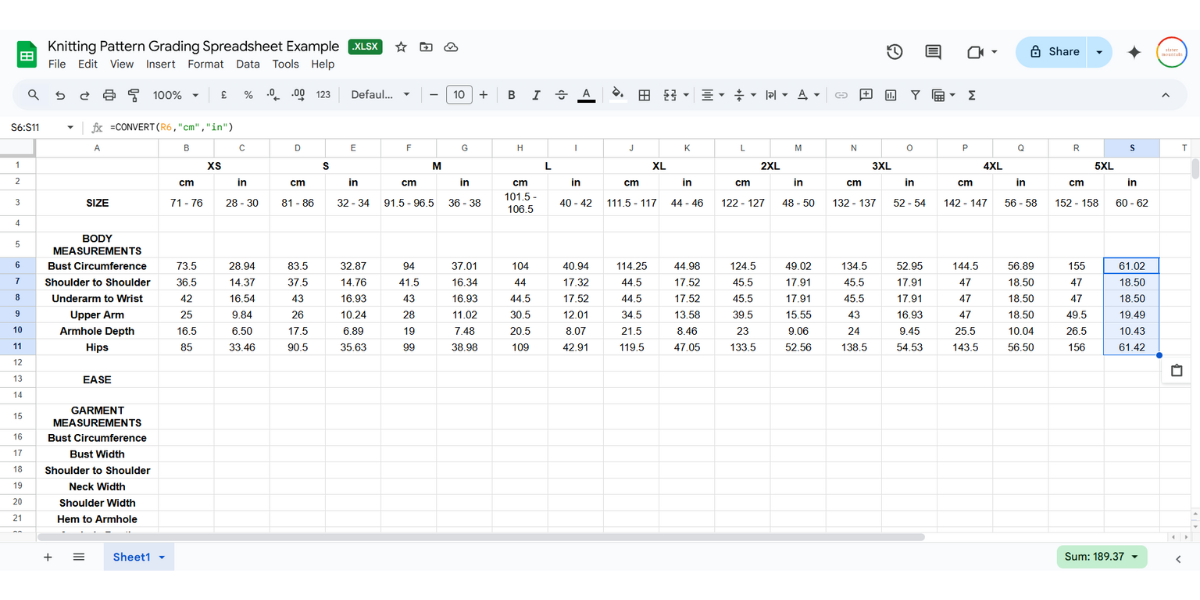The width and height of the screenshot is (1200, 600).
Task: Open the comments panel icon
Action: coord(933,52)
